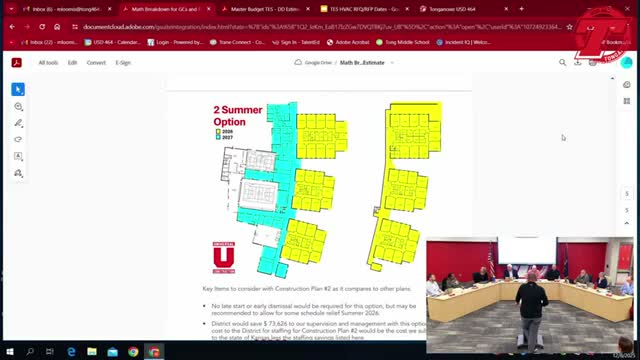Open the Tong Middle School bookmark
This screenshot has width=640, height=360.
coord(403,42)
